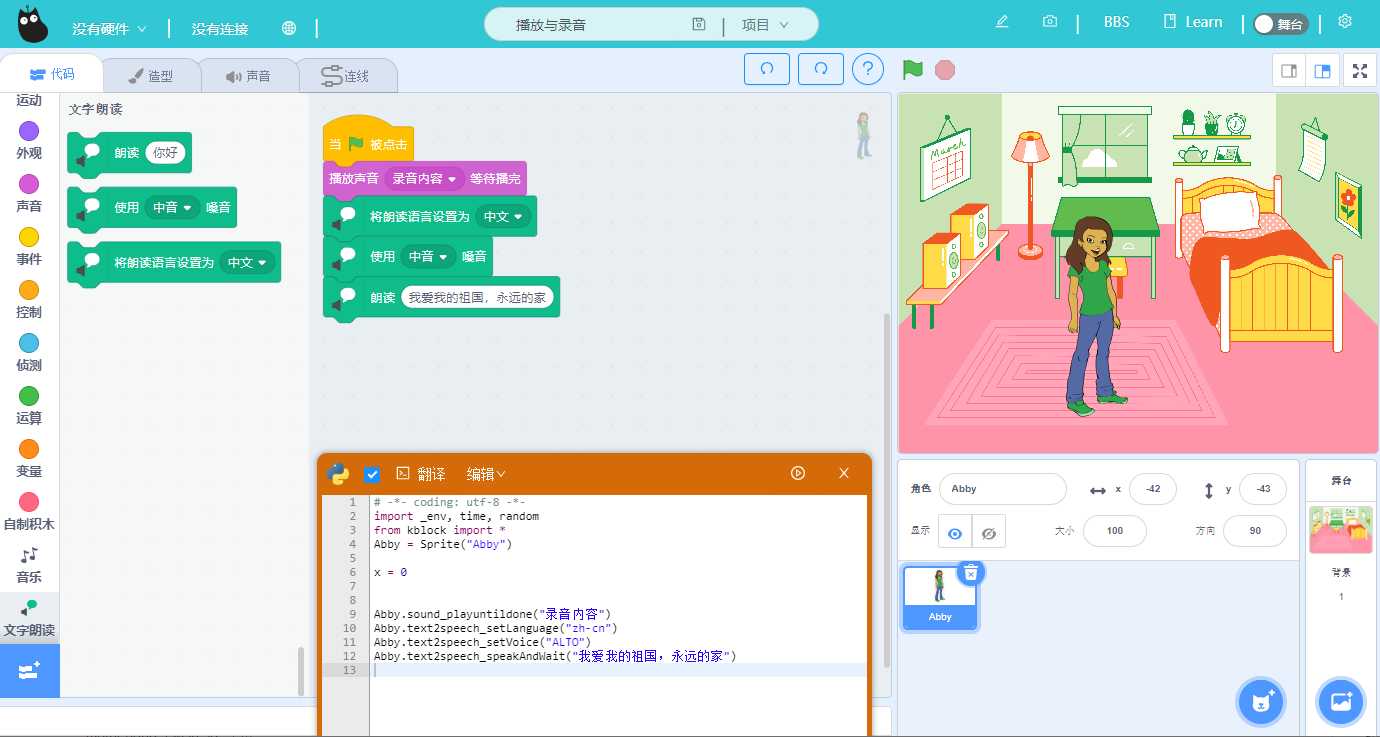Open the 录音内容 sound dropdown in the script
Viewport: 1380px width, 737px height.
pos(424,178)
